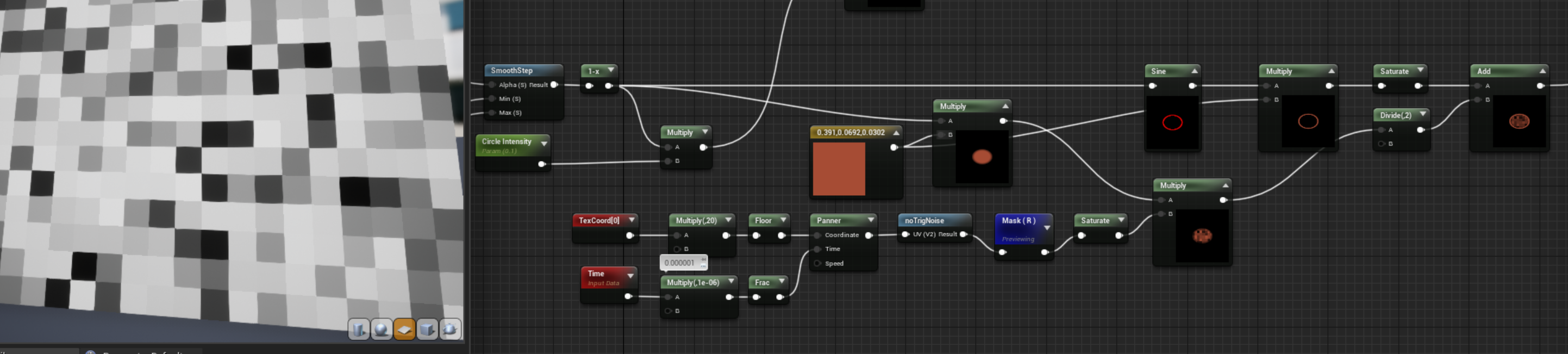Select the noTrigNoise node title
The image size is (1568, 354).
[x=924, y=221]
